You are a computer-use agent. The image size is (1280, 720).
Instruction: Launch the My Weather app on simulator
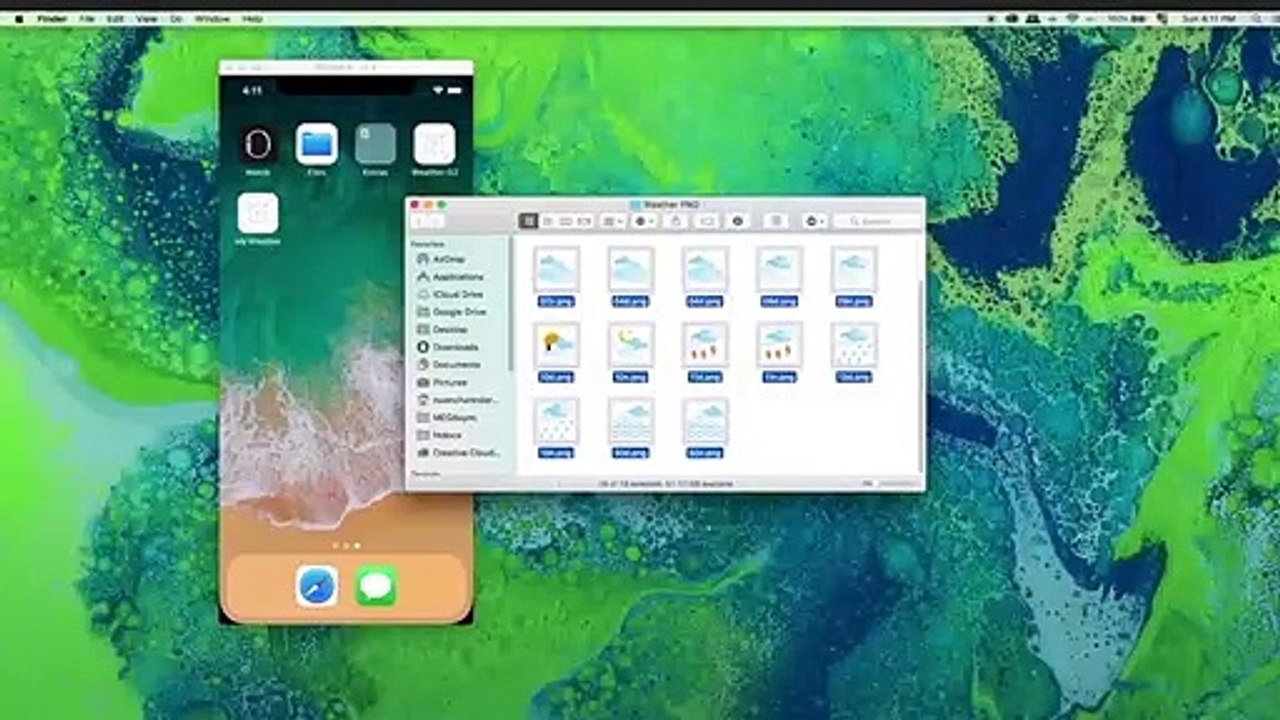258,214
